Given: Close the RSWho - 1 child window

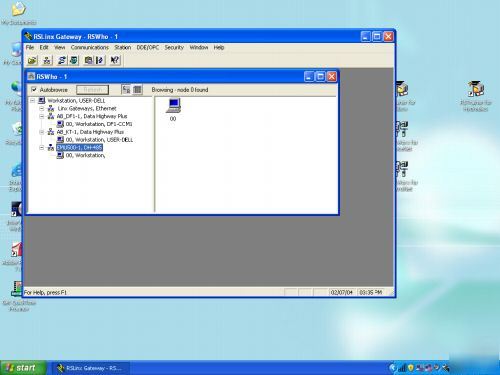Looking at the screenshot, I should (x=332, y=77).
